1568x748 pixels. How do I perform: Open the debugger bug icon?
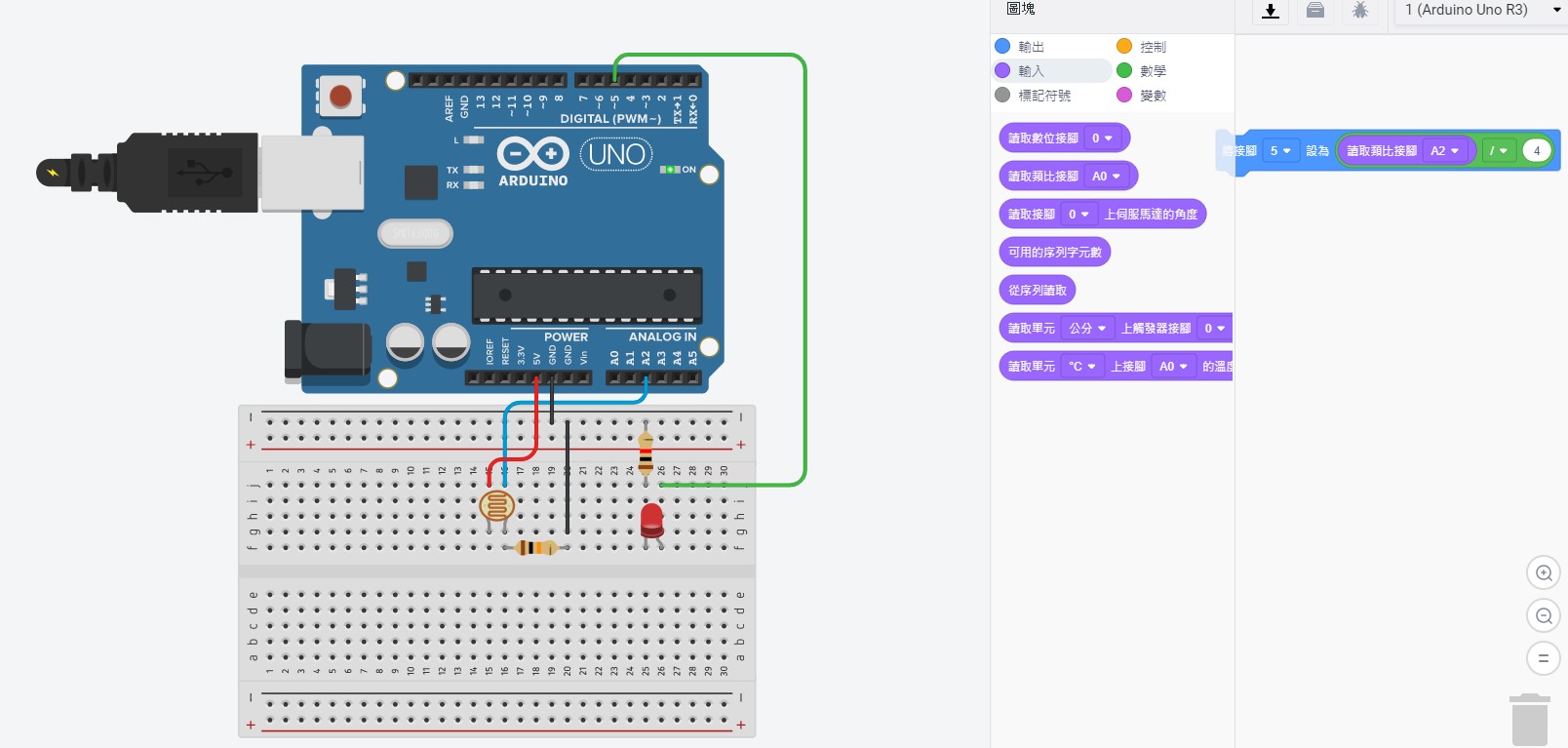[1360, 11]
